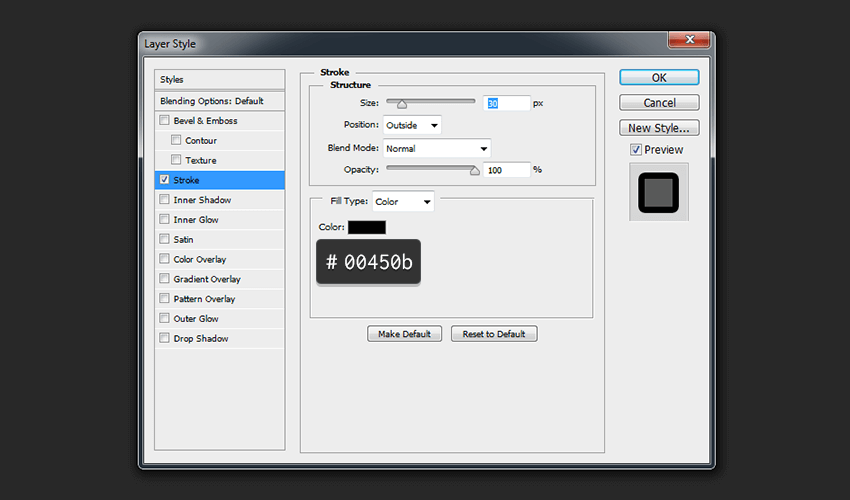Open the Fill Type dropdown
Image resolution: width=850 pixels, height=500 pixels.
pos(403,202)
